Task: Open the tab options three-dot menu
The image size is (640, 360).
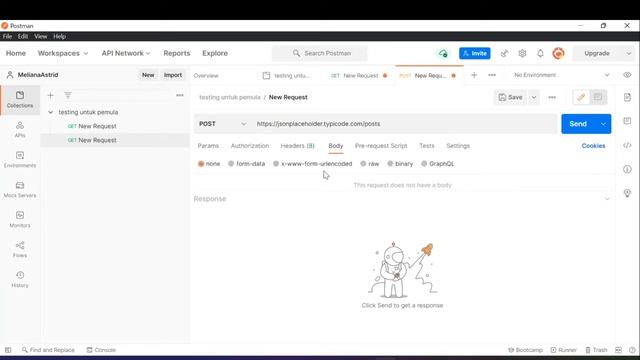Action: (492, 75)
